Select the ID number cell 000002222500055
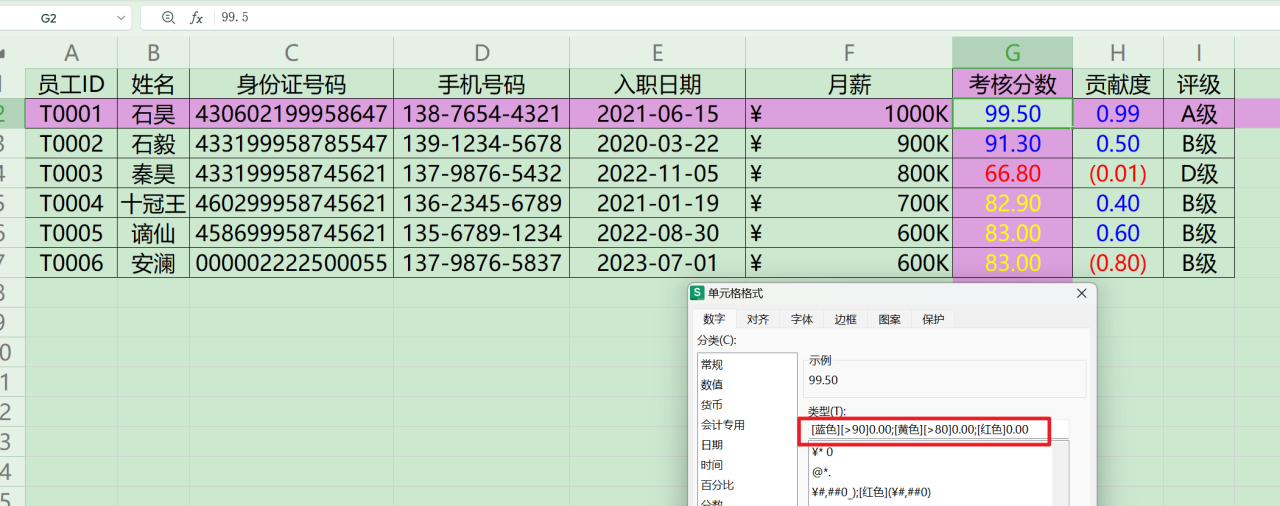 (291, 263)
